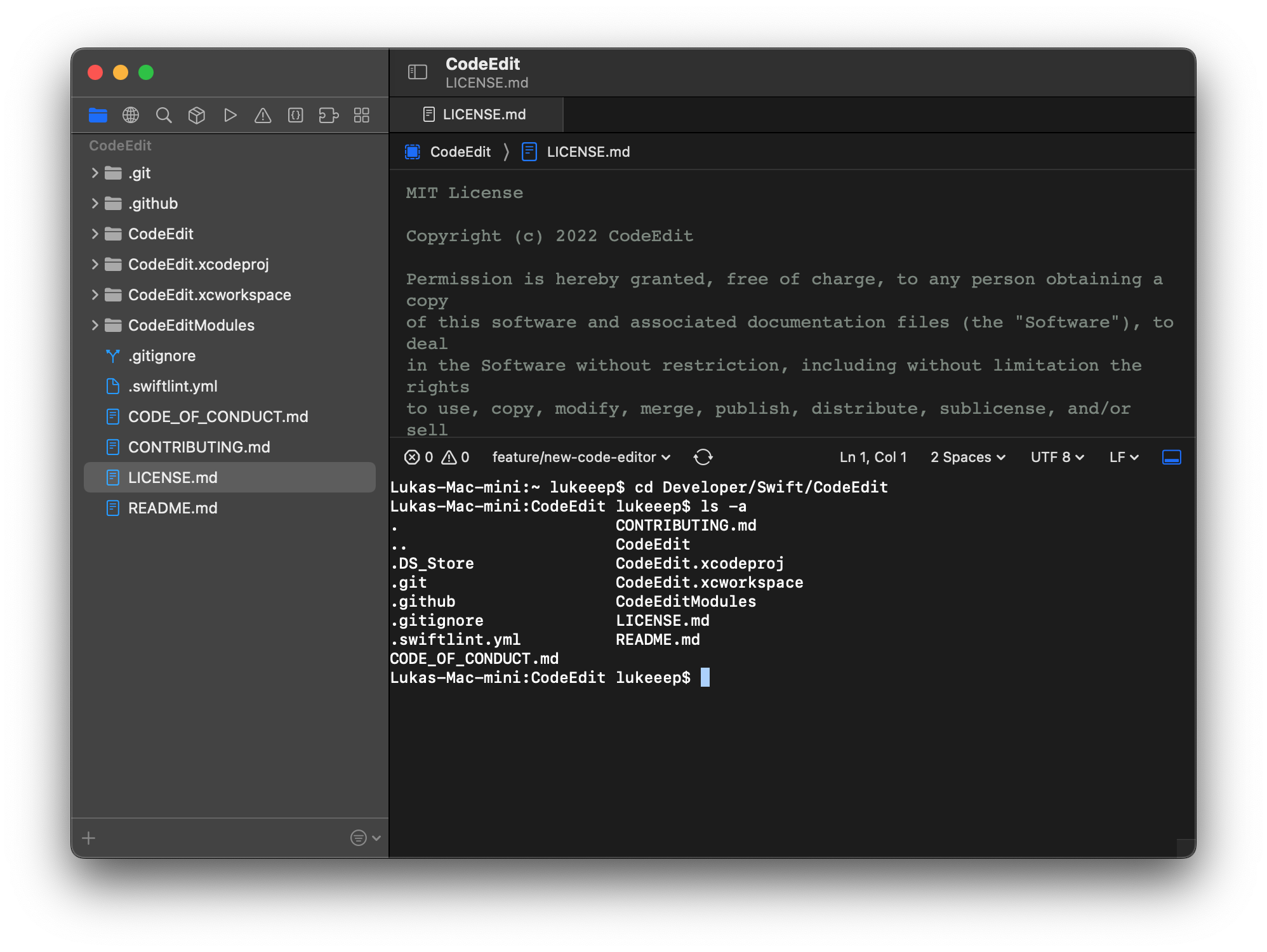1267x952 pixels.
Task: Open the issue navigator warning icon
Action: [x=263, y=115]
